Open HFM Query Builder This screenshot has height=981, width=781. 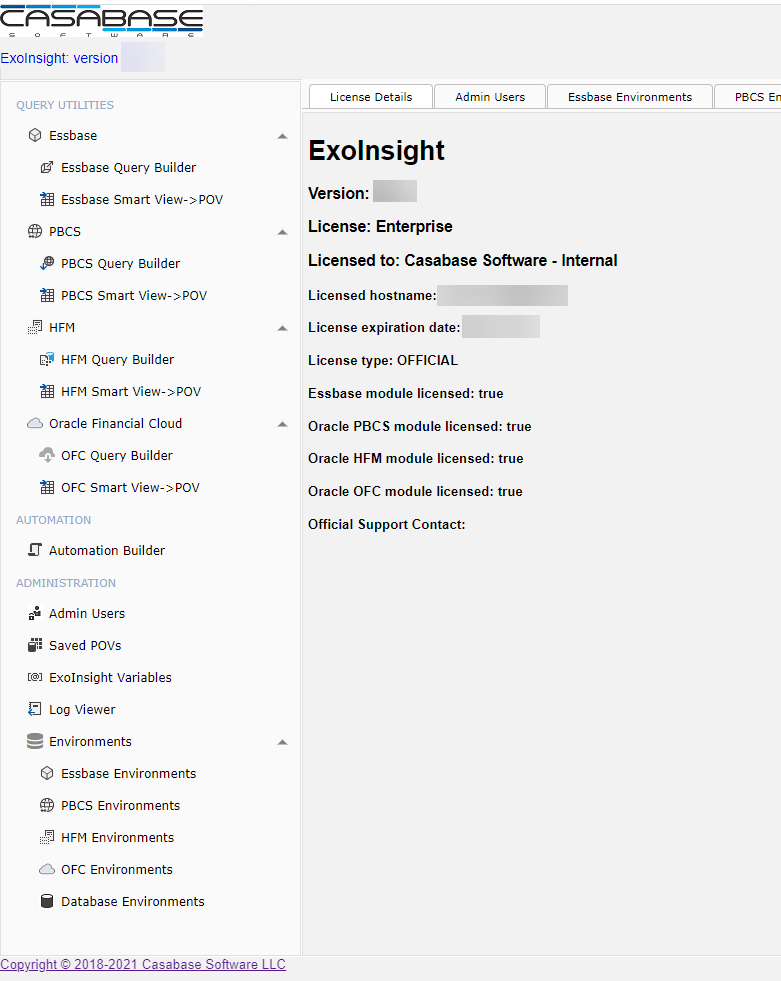(x=117, y=359)
